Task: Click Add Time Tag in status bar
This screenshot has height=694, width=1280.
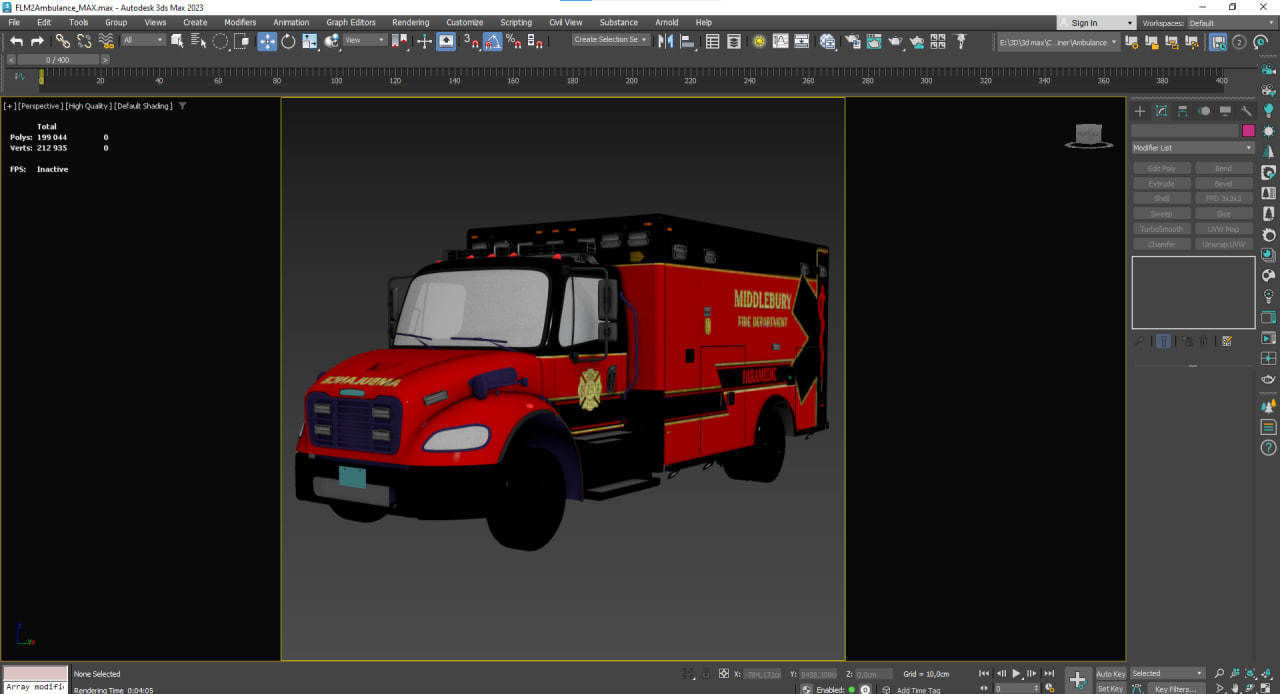Action: pyautogui.click(x=918, y=690)
